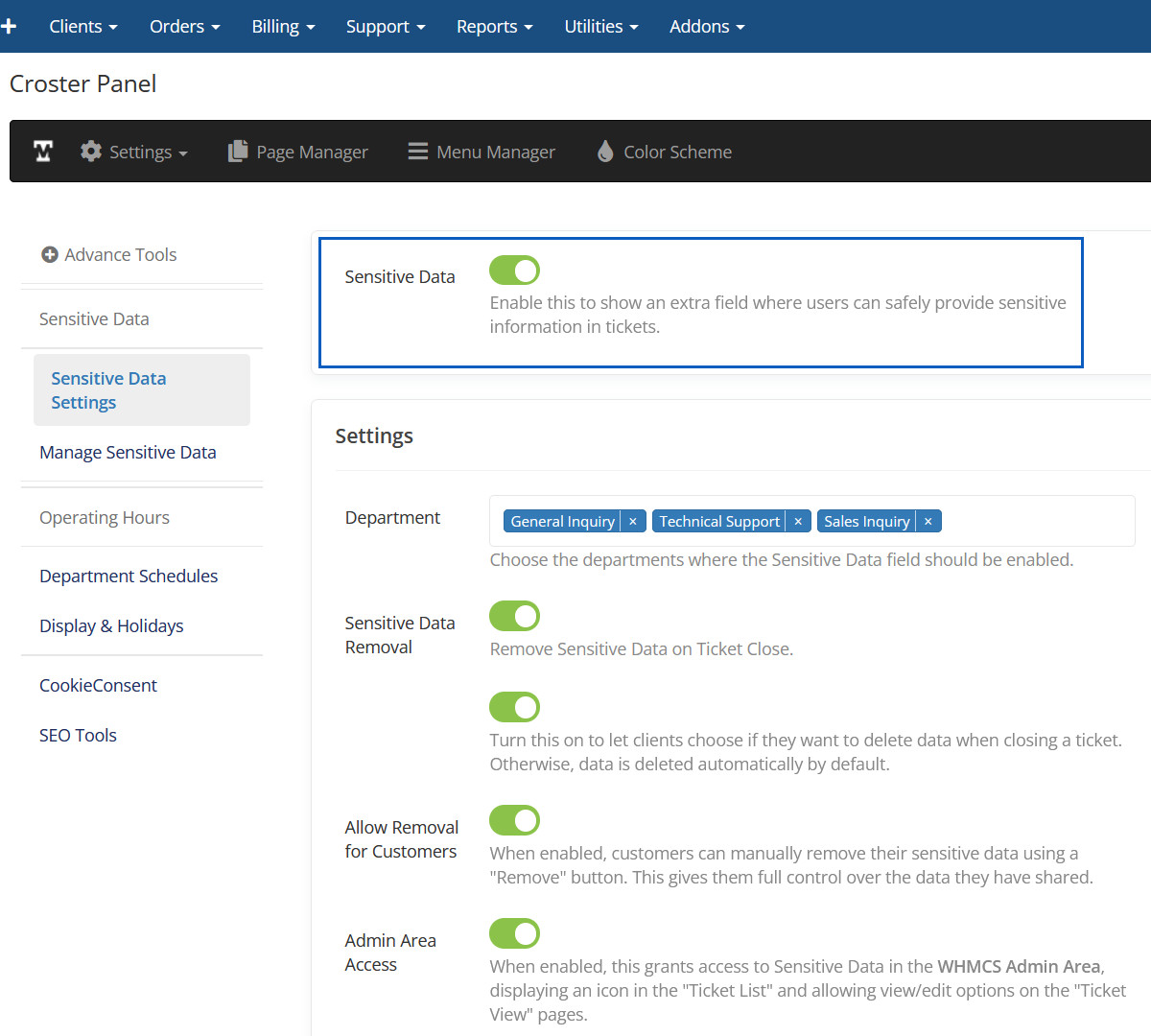Click the Croster Panel logo icon
Image resolution: width=1151 pixels, height=1036 pixels.
pos(43,152)
